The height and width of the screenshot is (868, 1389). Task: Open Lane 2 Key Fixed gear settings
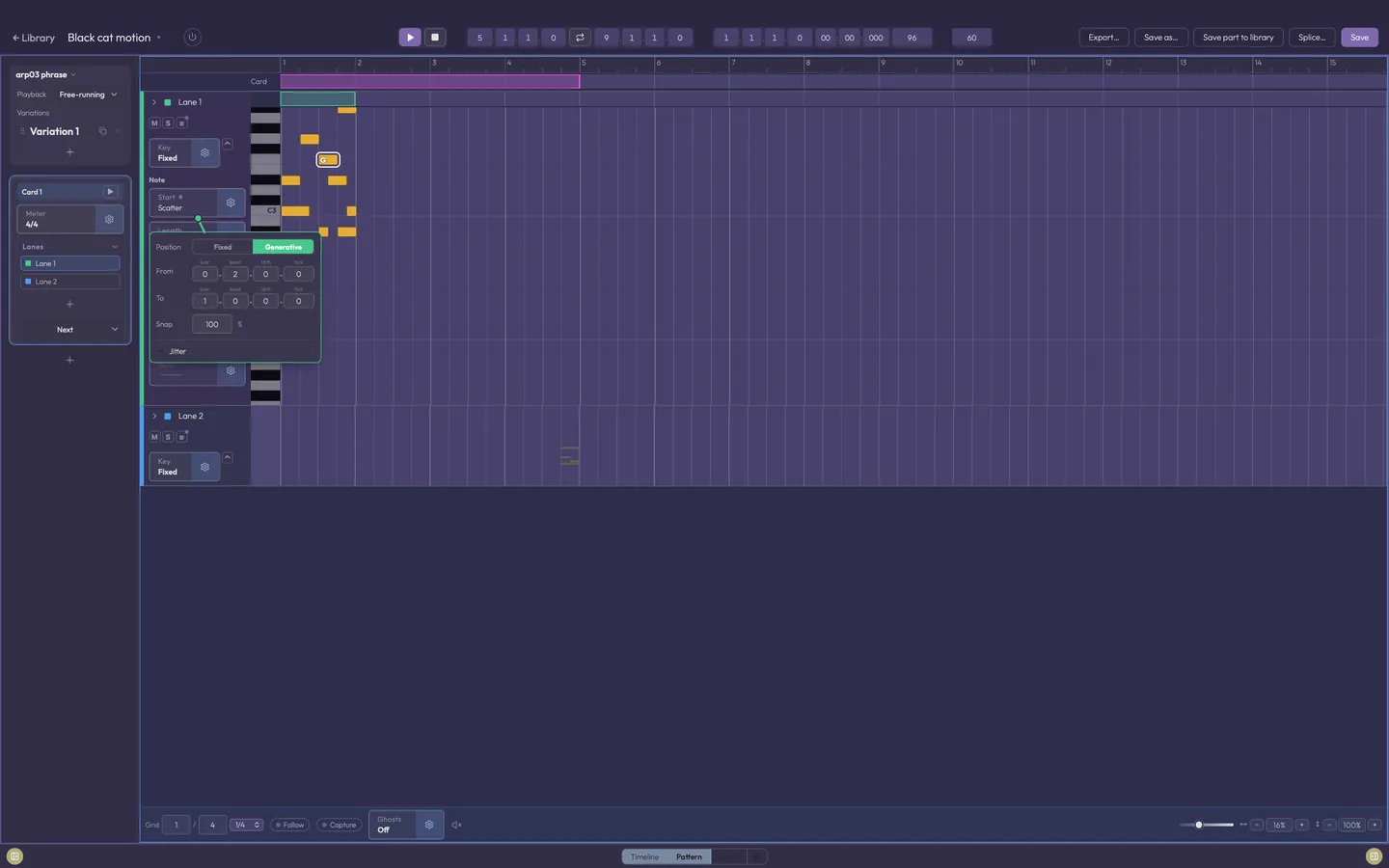coord(204,467)
